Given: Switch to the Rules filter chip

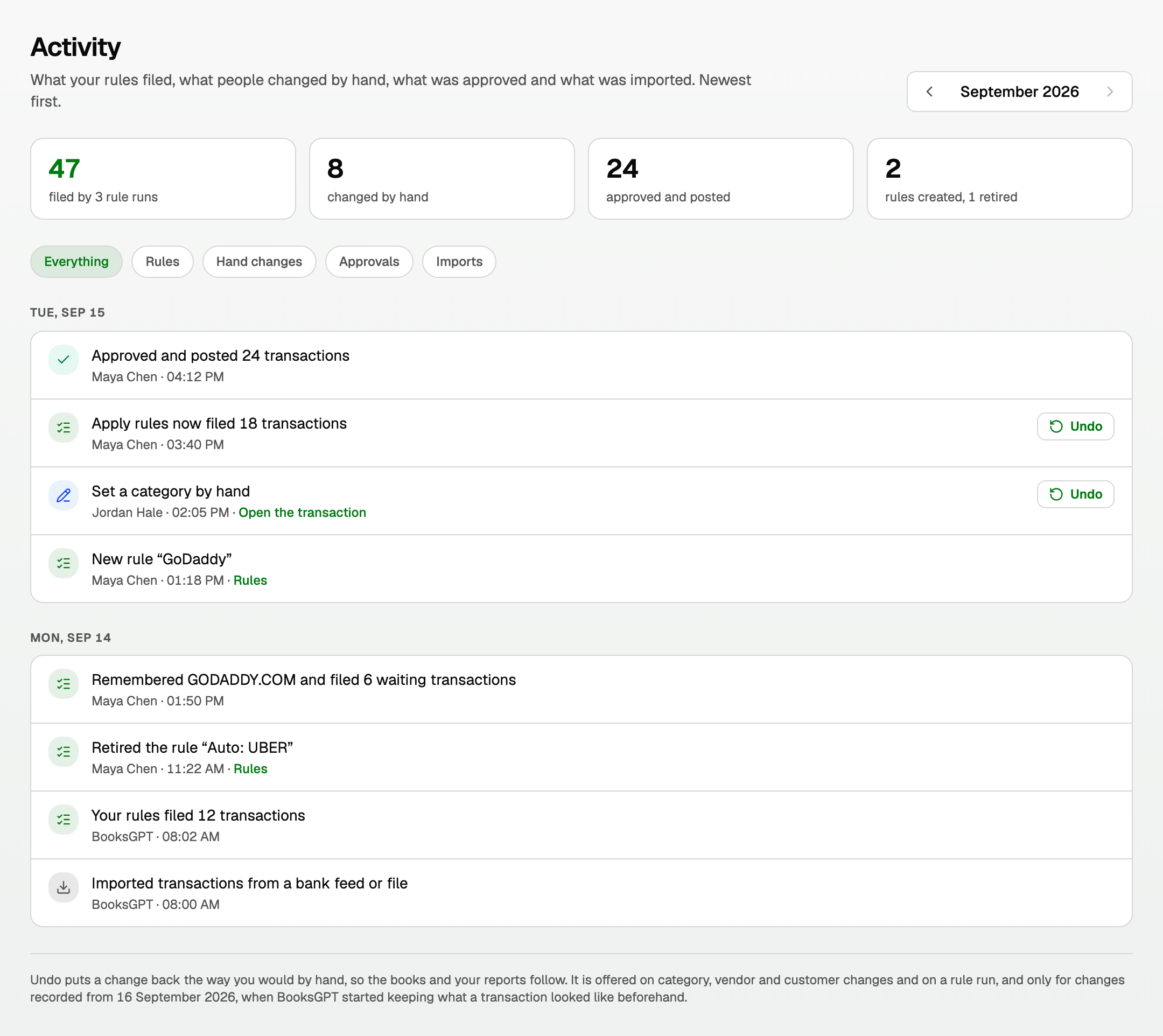Looking at the screenshot, I should (x=162, y=262).
